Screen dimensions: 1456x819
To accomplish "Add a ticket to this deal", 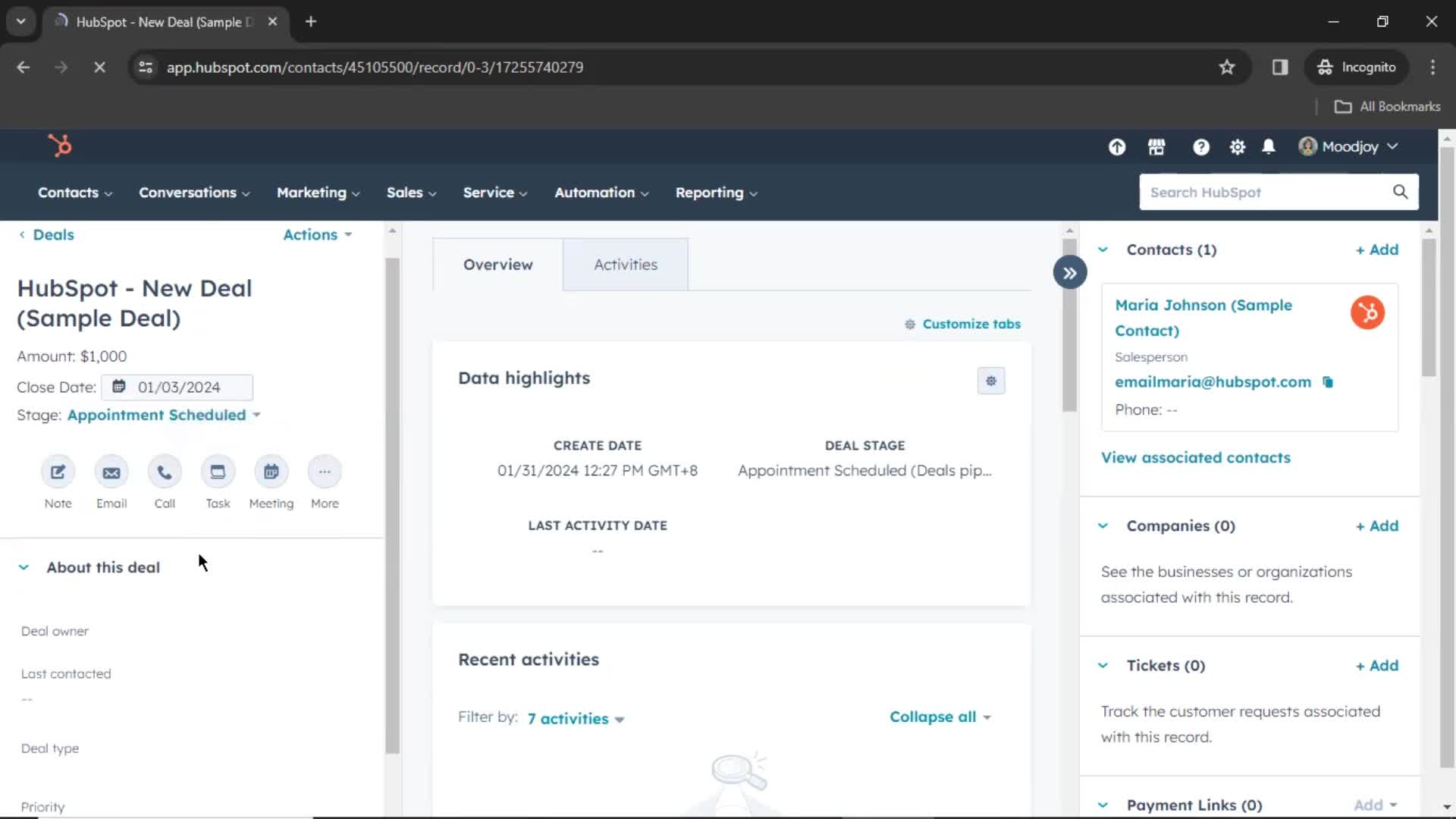I will pyautogui.click(x=1377, y=665).
